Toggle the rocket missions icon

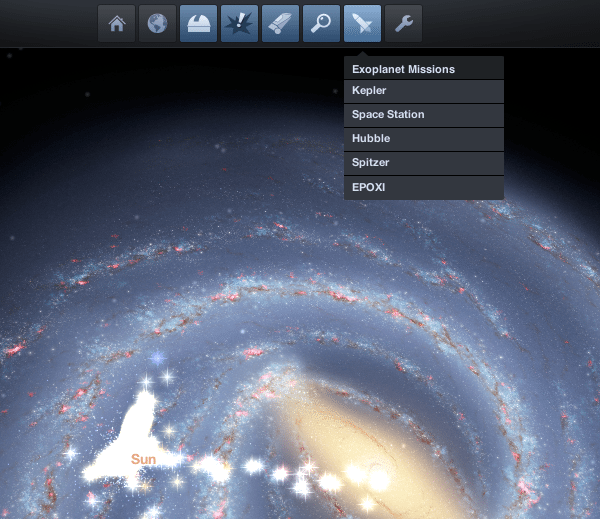[x=362, y=24]
